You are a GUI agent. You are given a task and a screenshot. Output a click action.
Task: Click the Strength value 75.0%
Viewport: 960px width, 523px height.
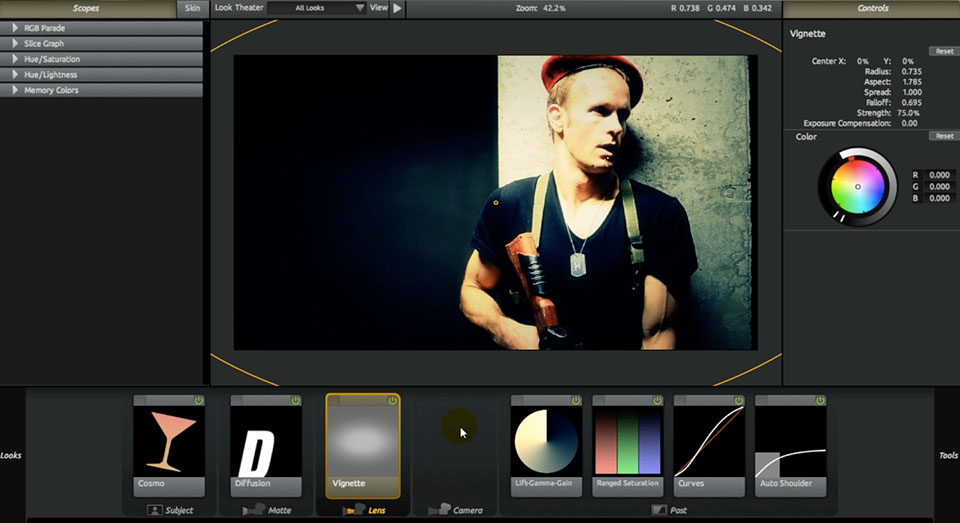click(x=909, y=113)
